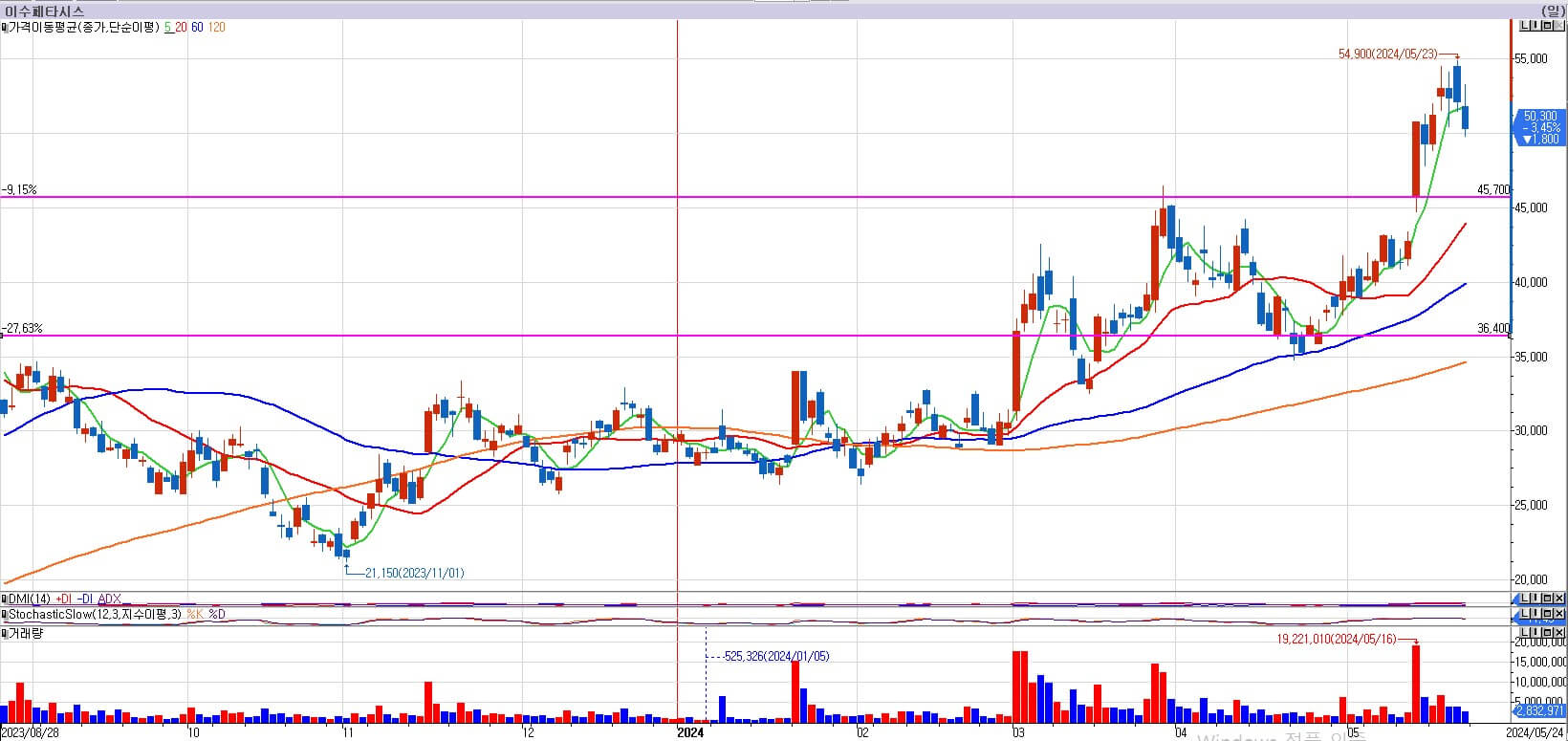Click the -DI legend label

point(84,599)
